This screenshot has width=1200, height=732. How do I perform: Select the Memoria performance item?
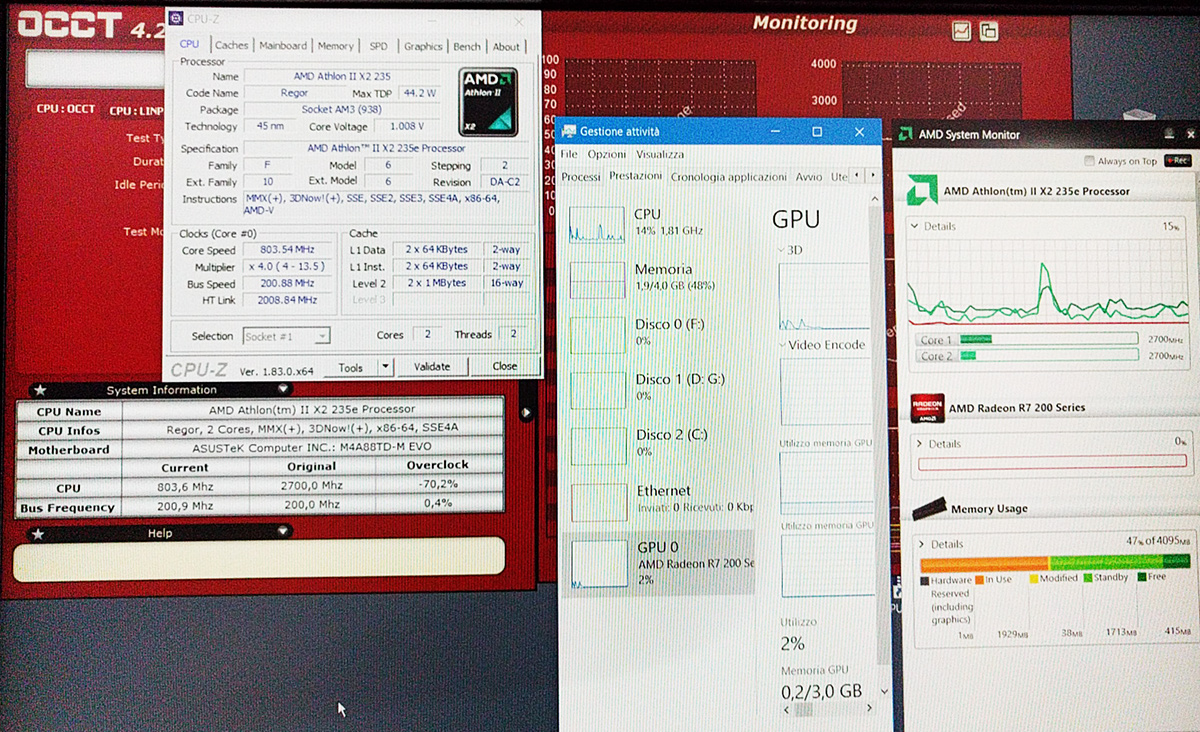click(660, 278)
